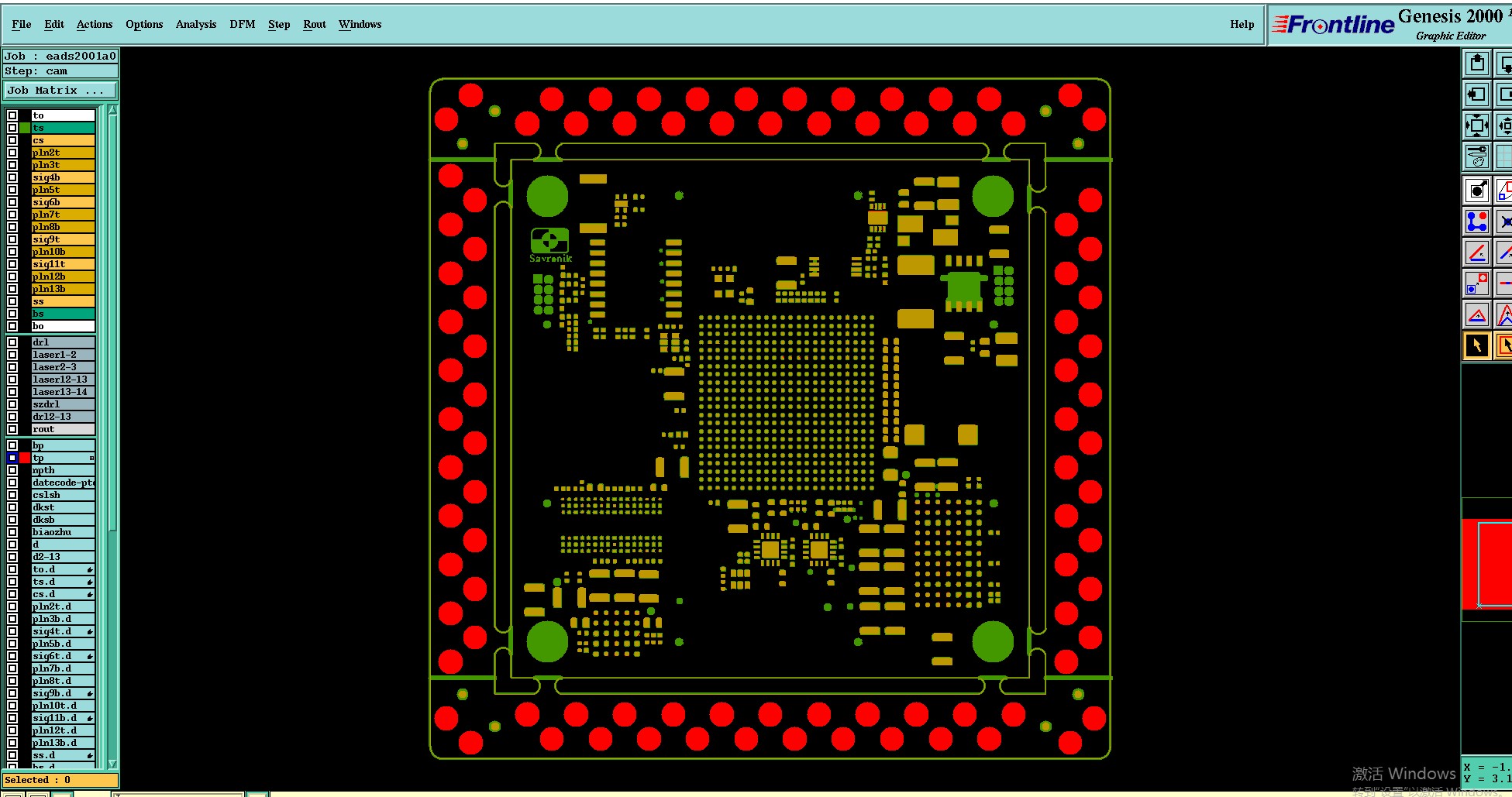1512x797 pixels.
Task: Click the pan-down view icon
Action: tap(1504, 64)
